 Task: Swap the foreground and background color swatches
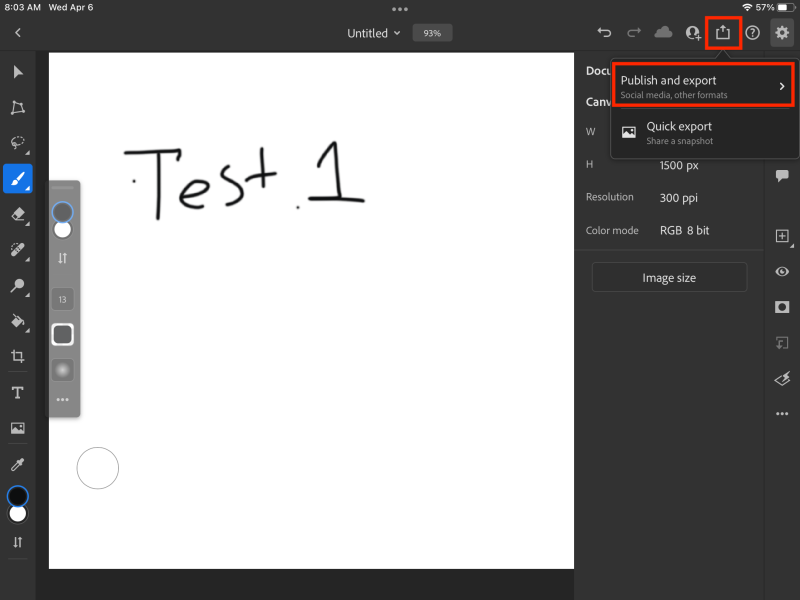[x=17, y=540]
